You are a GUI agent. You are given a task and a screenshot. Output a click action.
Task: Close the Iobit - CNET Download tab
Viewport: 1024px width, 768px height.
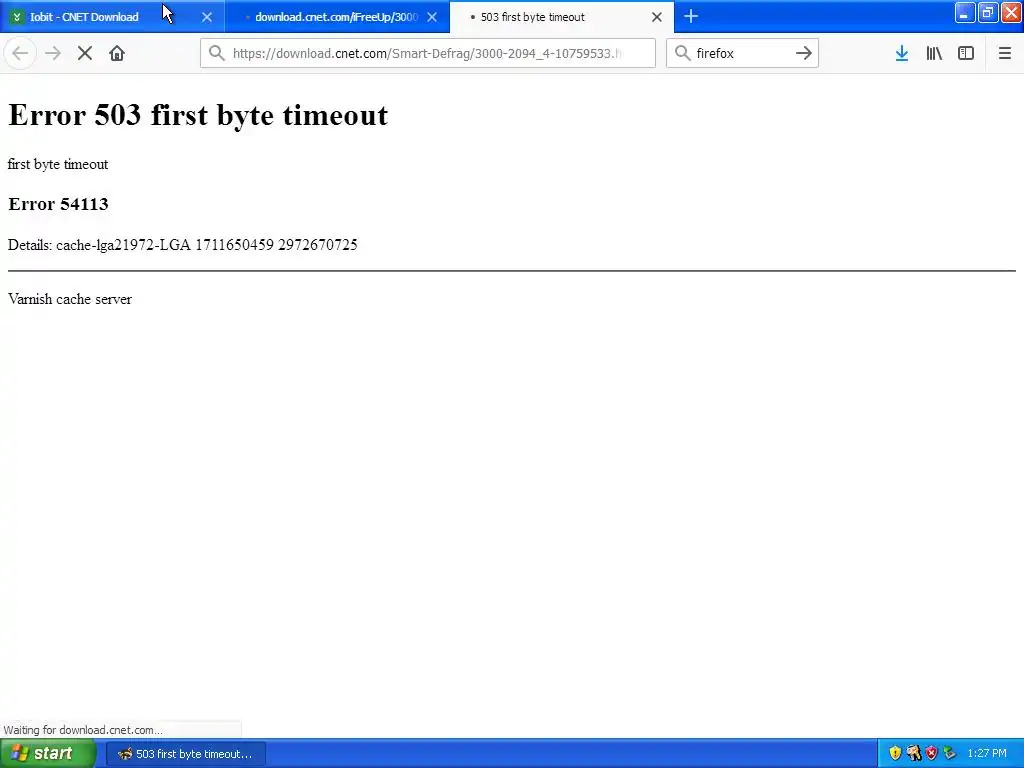pyautogui.click(x=207, y=17)
